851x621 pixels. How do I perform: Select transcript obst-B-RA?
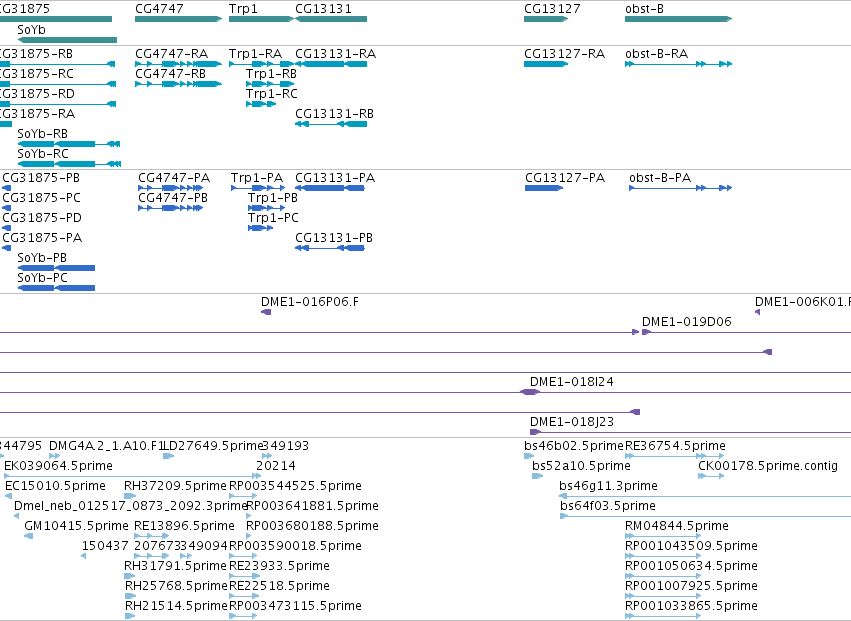[x=678, y=64]
